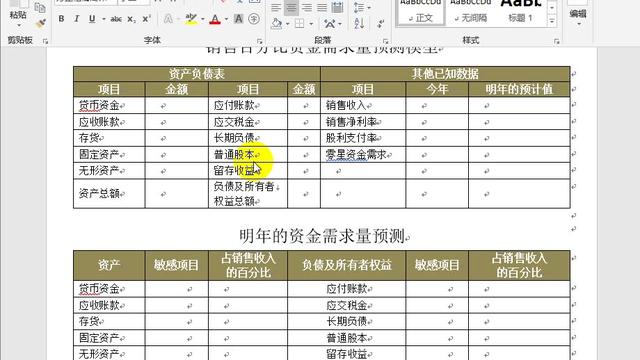Click the Sort A-Z icon
Screen dimensions: 640x360
359,24
